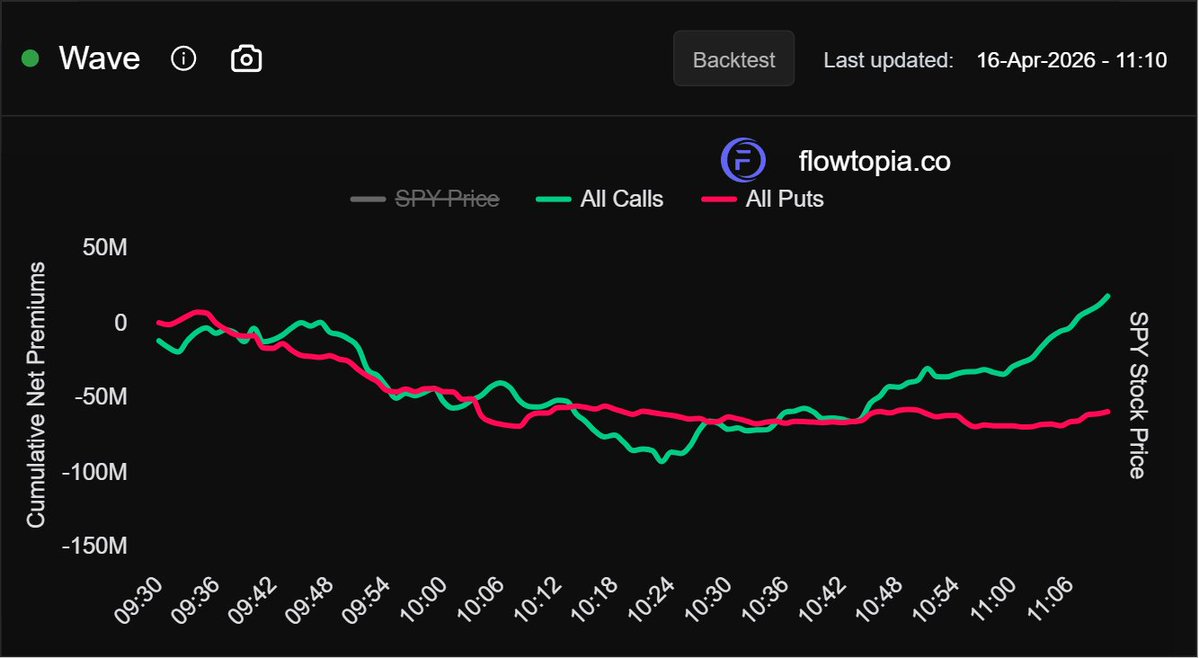Capture chart image via camera icon
Screen dimensions: 1199x658
click(x=246, y=58)
